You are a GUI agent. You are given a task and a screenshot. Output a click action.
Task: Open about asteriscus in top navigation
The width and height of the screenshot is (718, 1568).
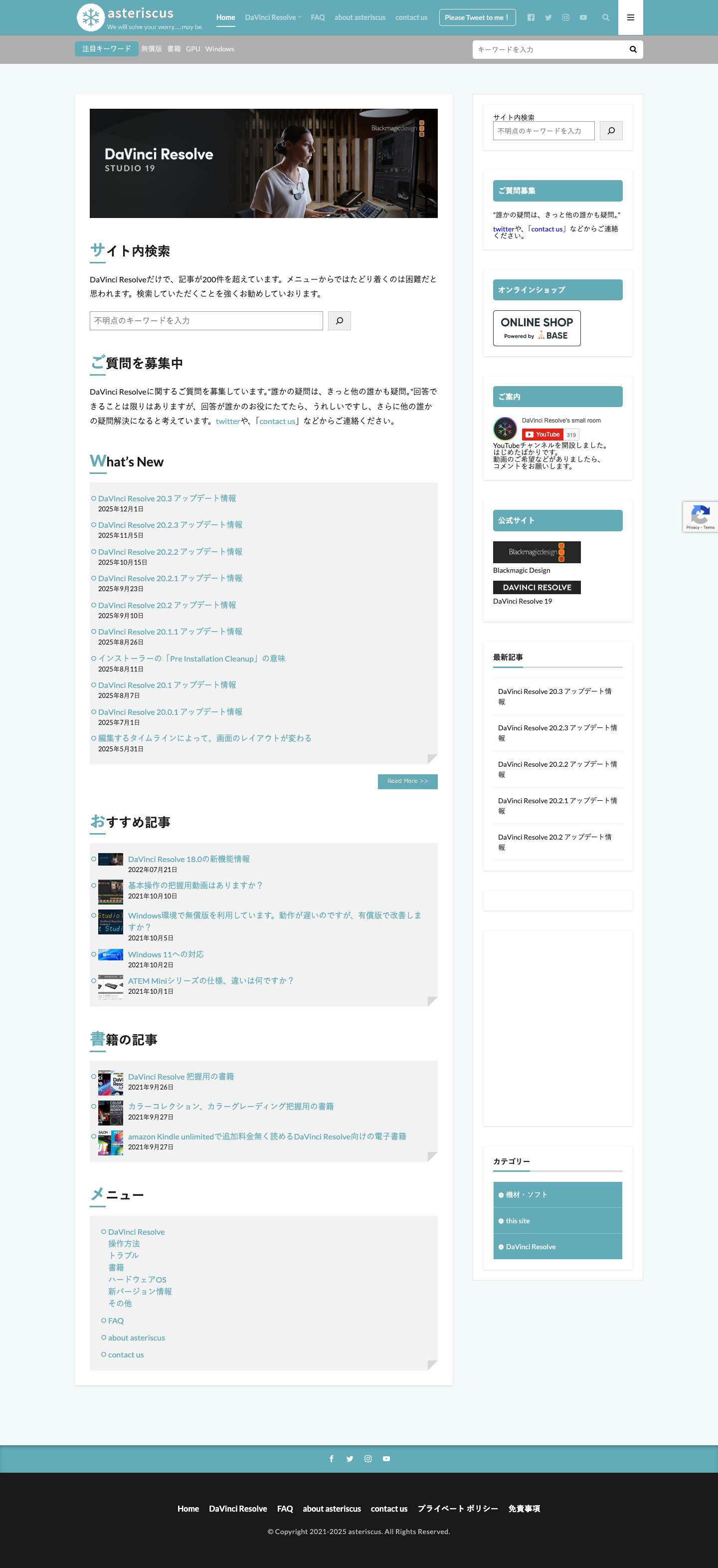coord(359,17)
